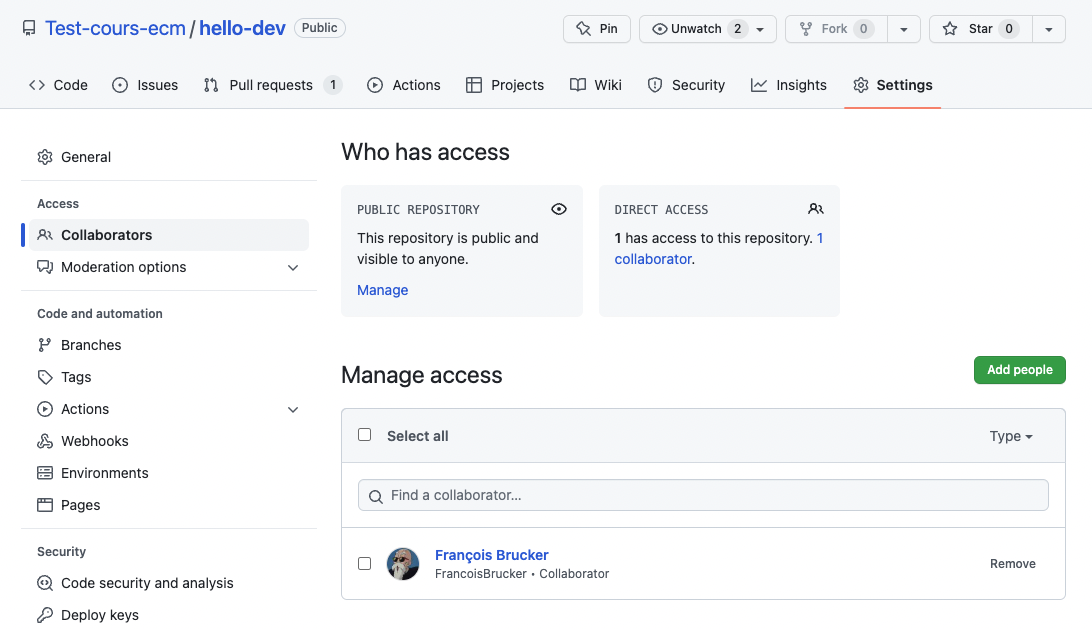Check the Select all checkbox
Screen dimensions: 1092x629
(x=365, y=435)
